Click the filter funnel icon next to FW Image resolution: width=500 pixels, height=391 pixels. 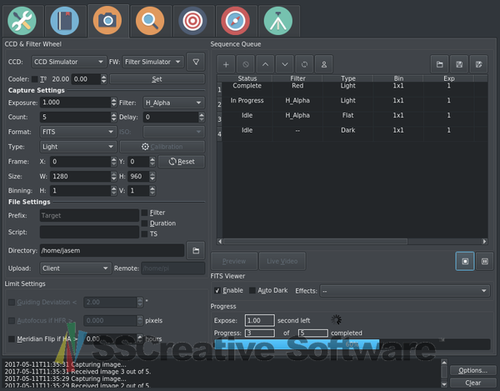pyautogui.click(x=196, y=62)
